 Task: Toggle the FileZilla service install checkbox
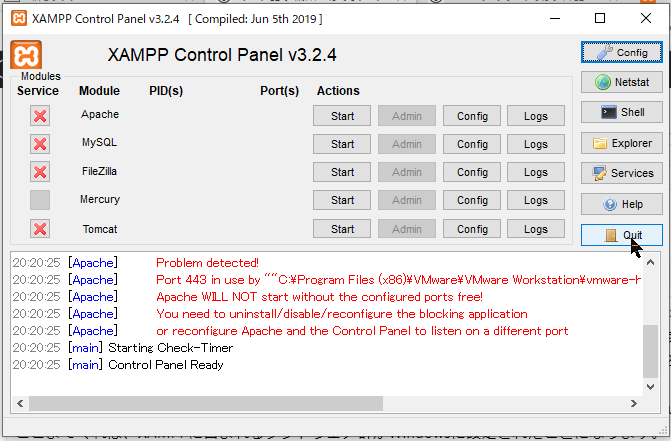click(x=40, y=172)
